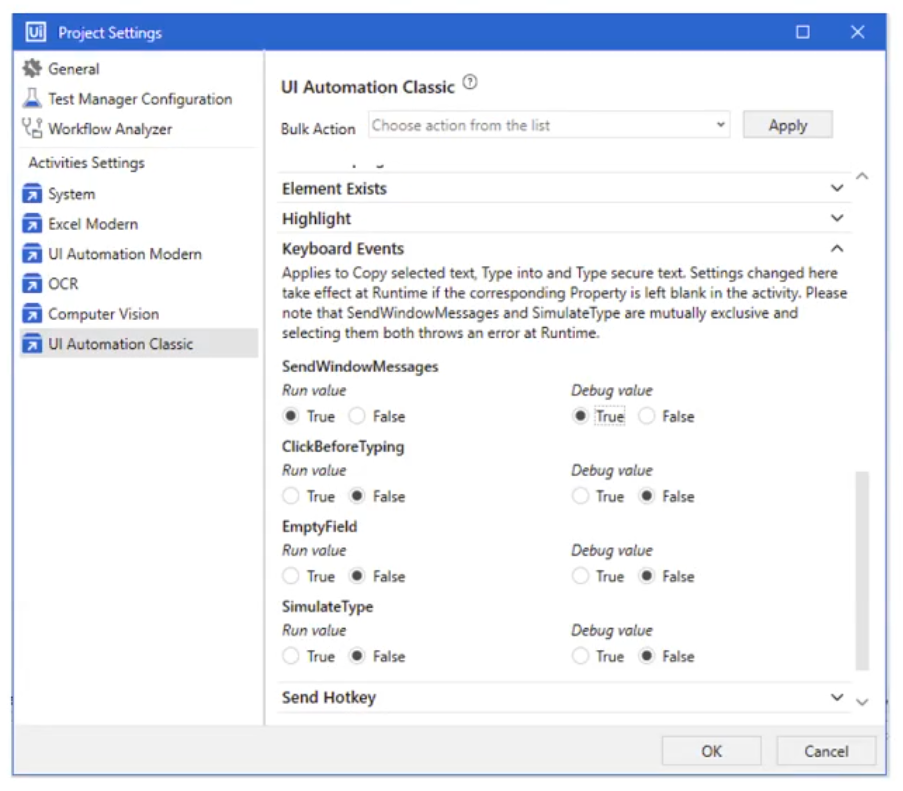Click the scrollbar down arrow
903x791 pixels.
862,702
